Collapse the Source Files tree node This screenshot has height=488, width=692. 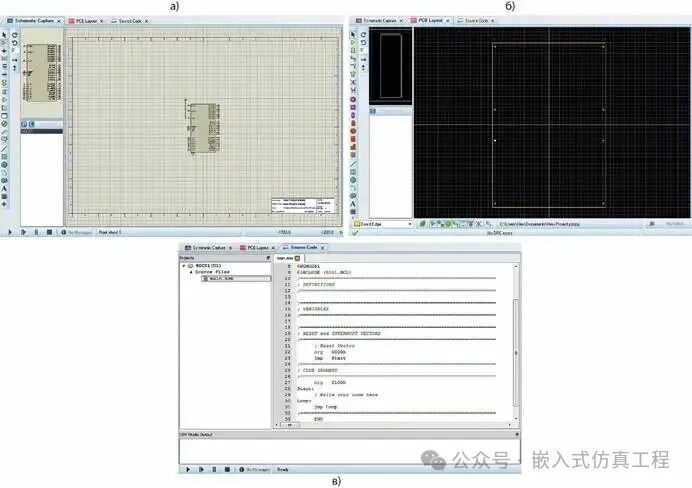click(x=191, y=272)
